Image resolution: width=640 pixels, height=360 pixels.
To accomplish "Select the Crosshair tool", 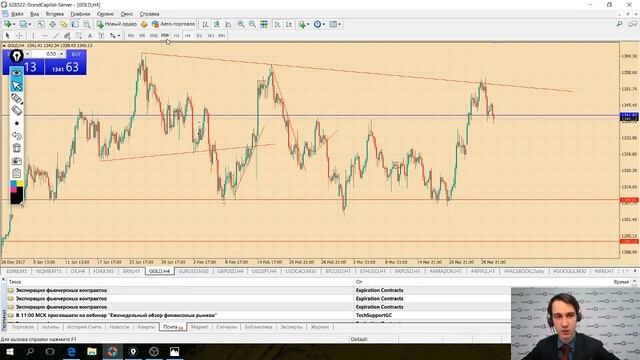I will pyautogui.click(x=19, y=36).
